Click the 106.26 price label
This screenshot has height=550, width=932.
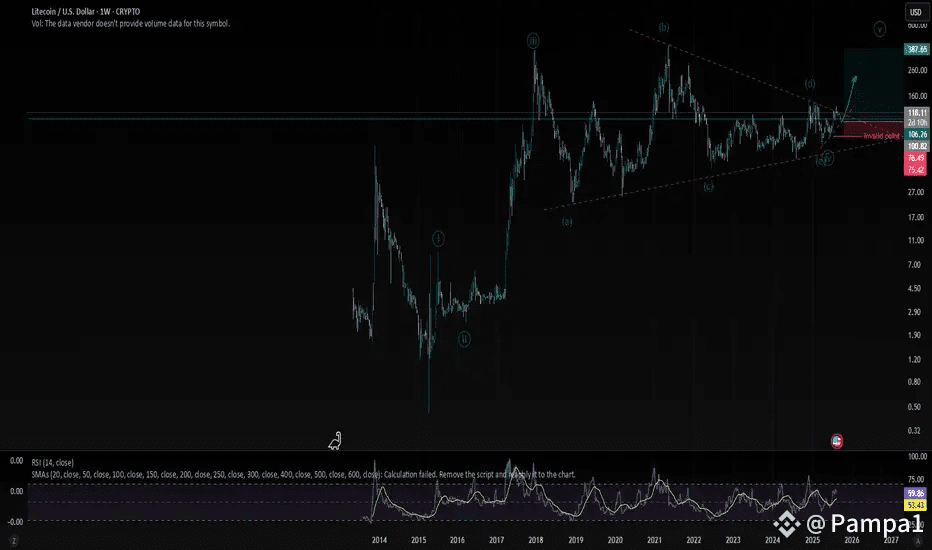[x=916, y=135]
